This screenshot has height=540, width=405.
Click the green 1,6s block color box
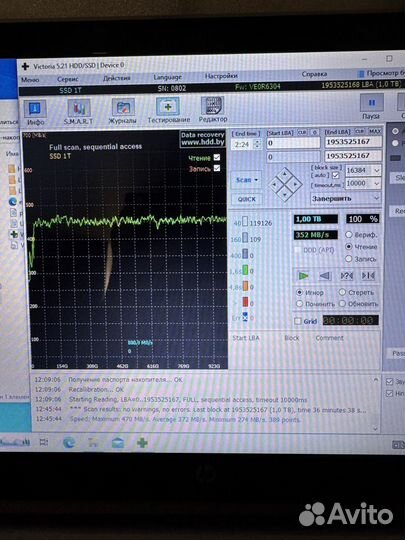pyautogui.click(x=245, y=270)
